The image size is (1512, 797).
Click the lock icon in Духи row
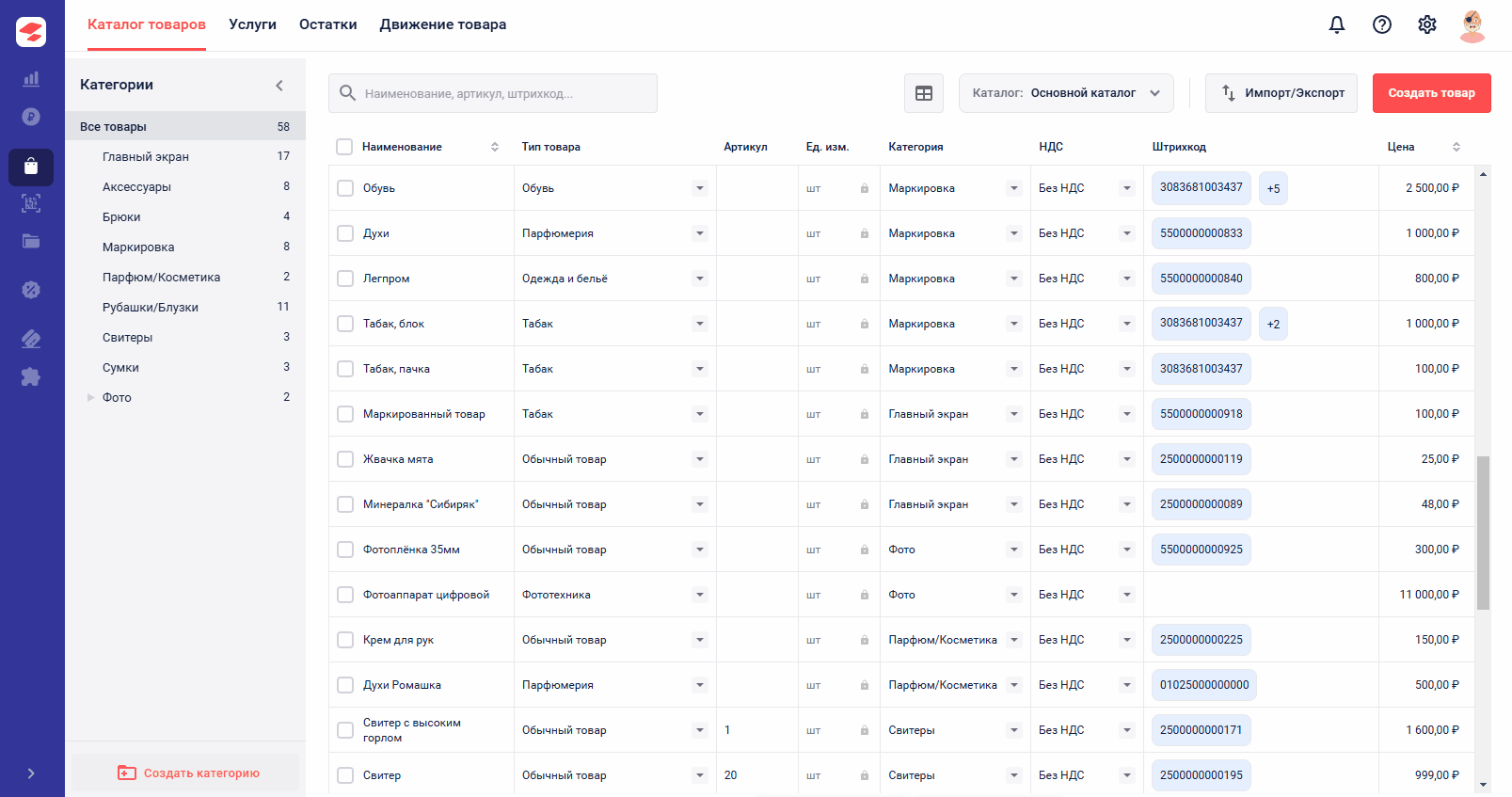pyautogui.click(x=864, y=233)
